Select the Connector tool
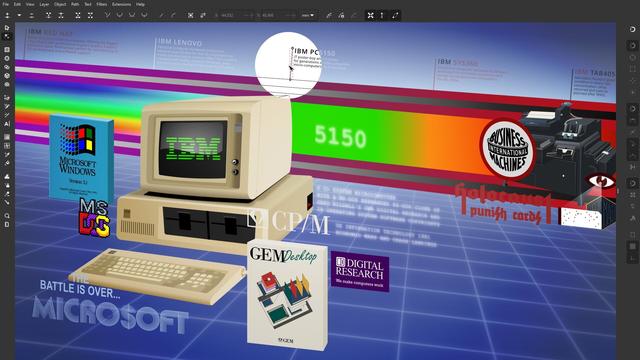Screen dimensions: 640x360 click(x=7, y=202)
